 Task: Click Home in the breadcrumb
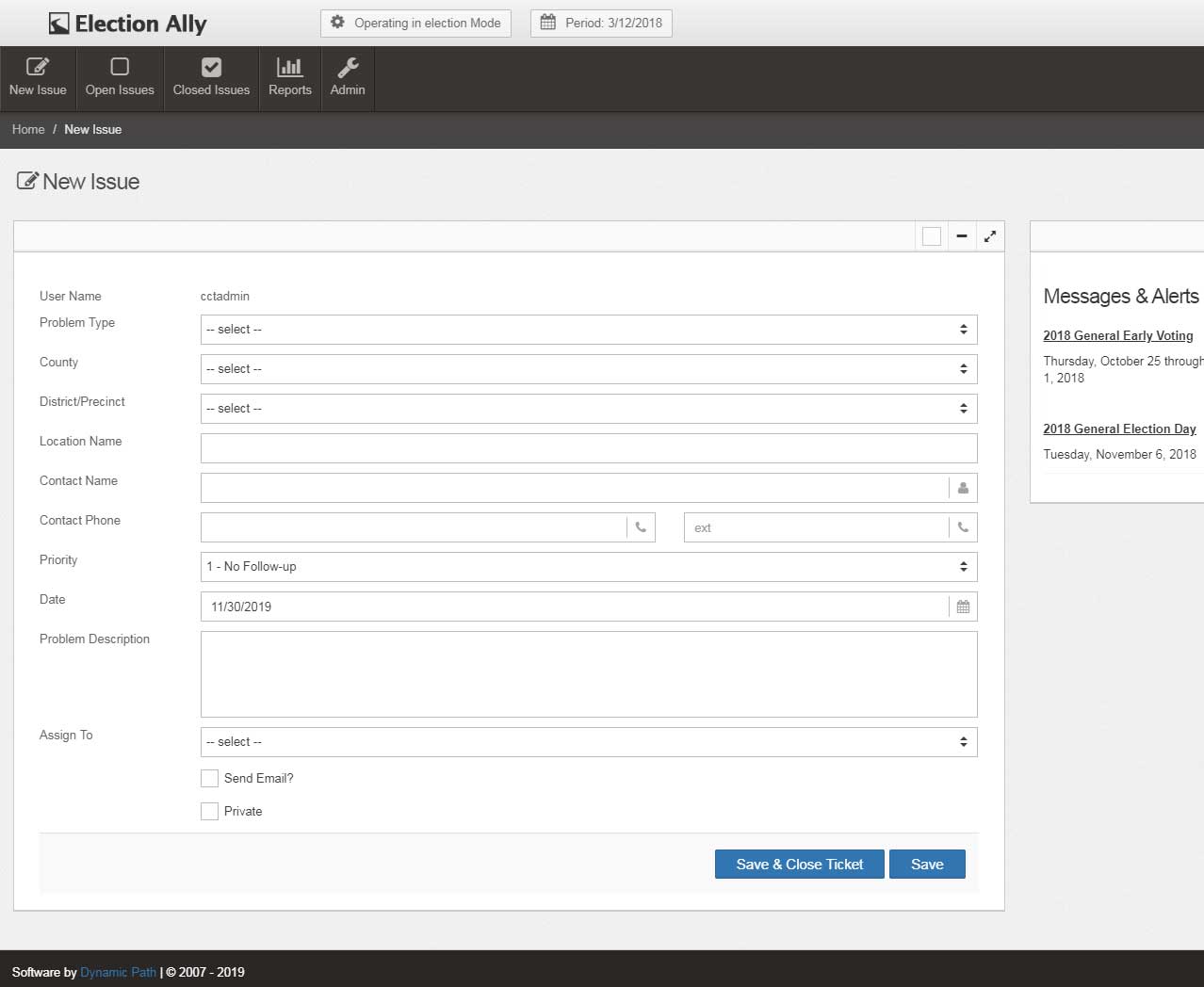point(28,130)
